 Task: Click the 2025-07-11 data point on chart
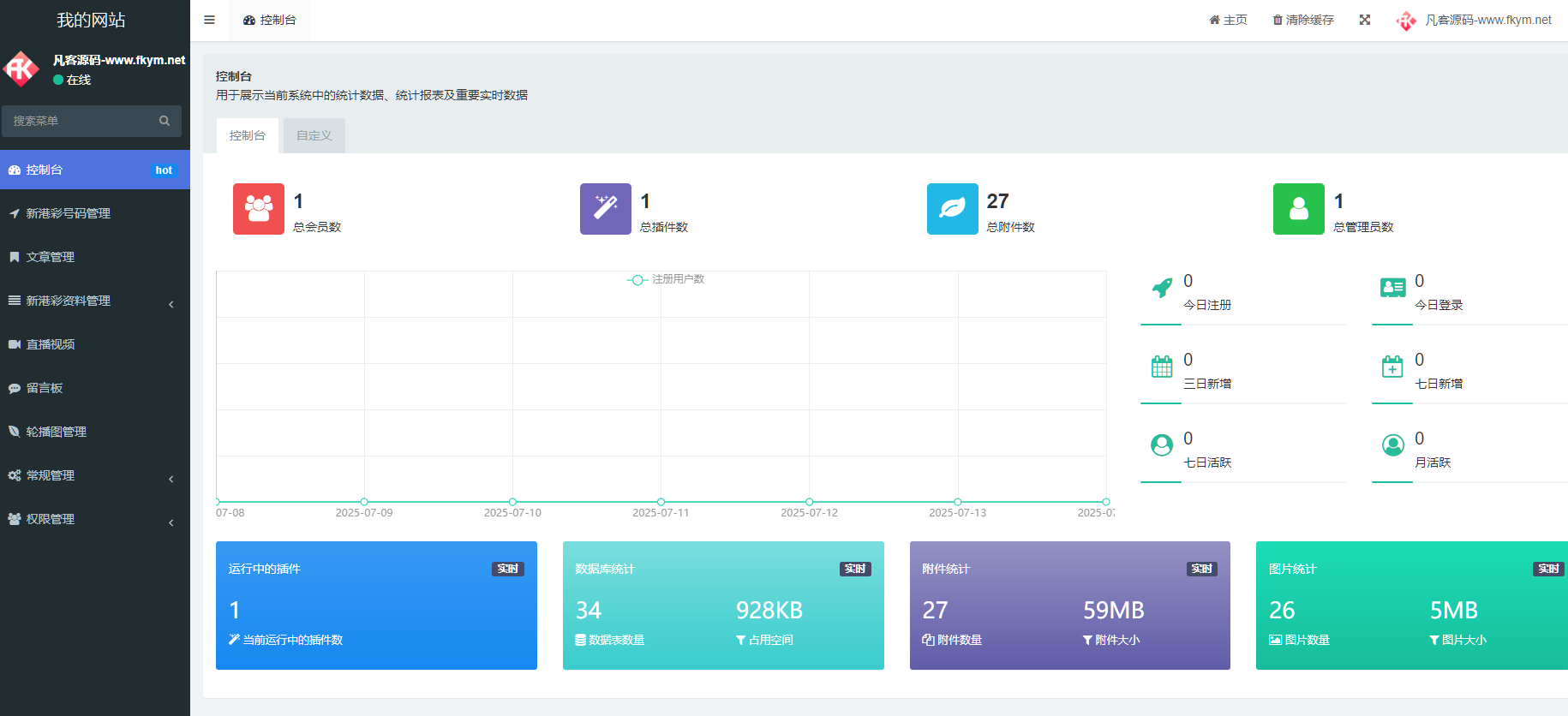point(661,502)
